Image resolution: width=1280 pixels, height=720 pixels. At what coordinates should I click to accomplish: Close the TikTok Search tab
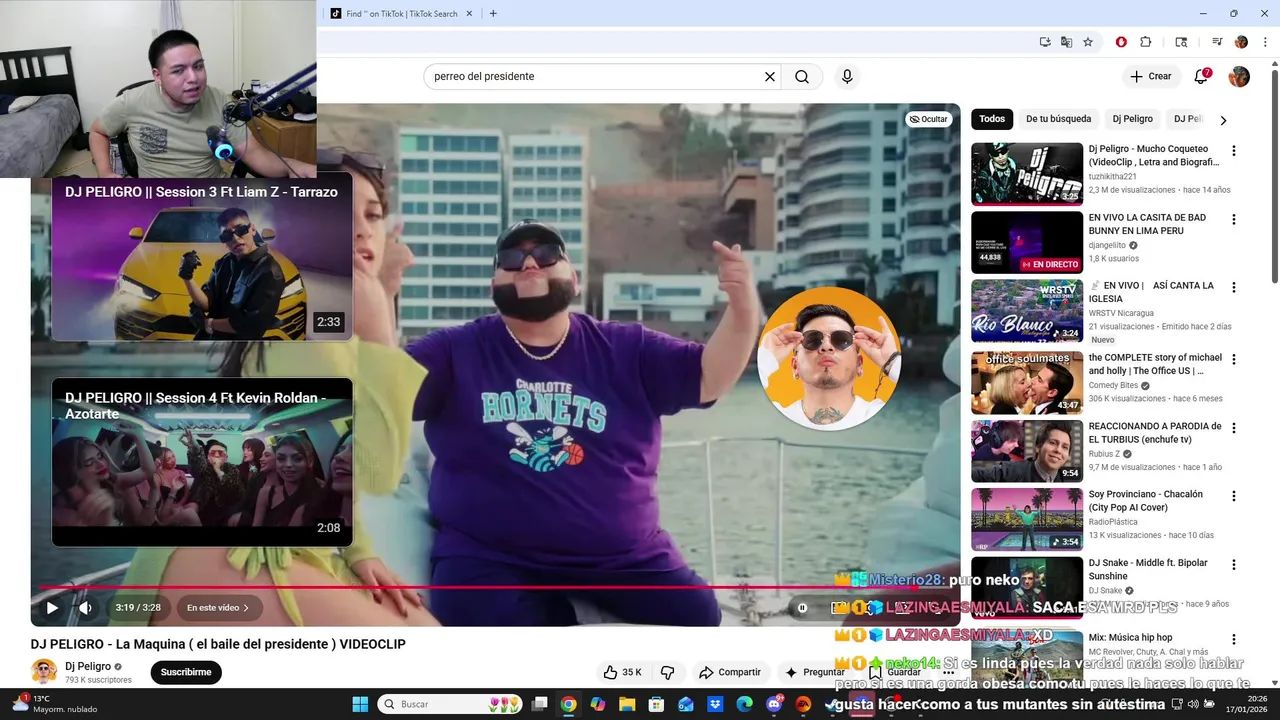pyautogui.click(x=469, y=13)
